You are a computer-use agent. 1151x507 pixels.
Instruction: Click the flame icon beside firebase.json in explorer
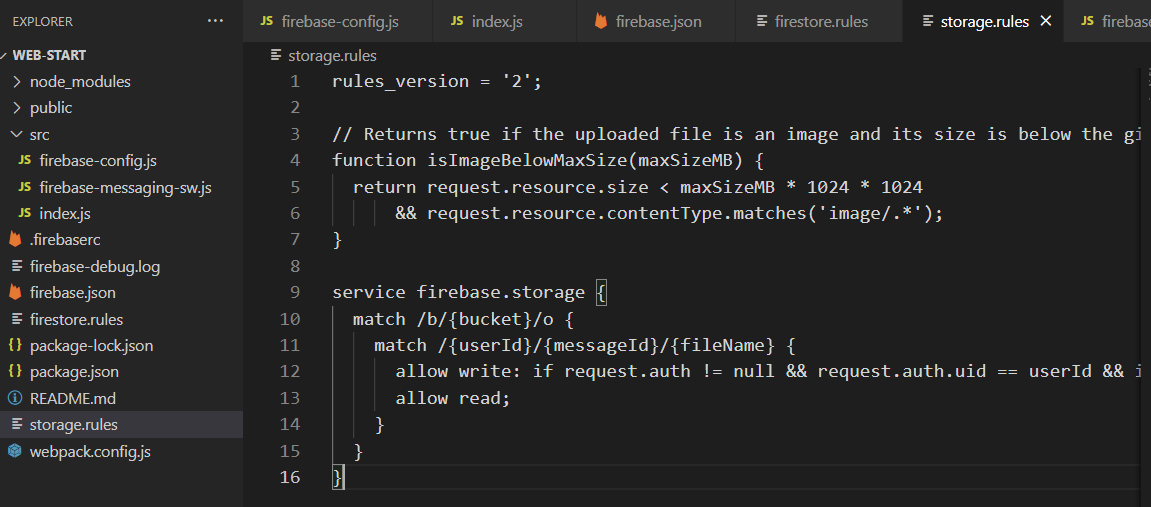[15, 293]
